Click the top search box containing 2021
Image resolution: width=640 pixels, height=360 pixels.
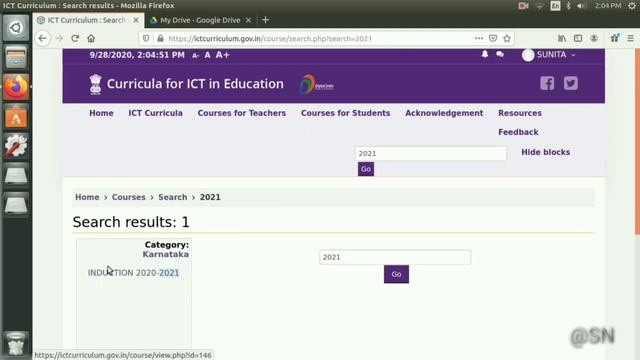(x=431, y=153)
